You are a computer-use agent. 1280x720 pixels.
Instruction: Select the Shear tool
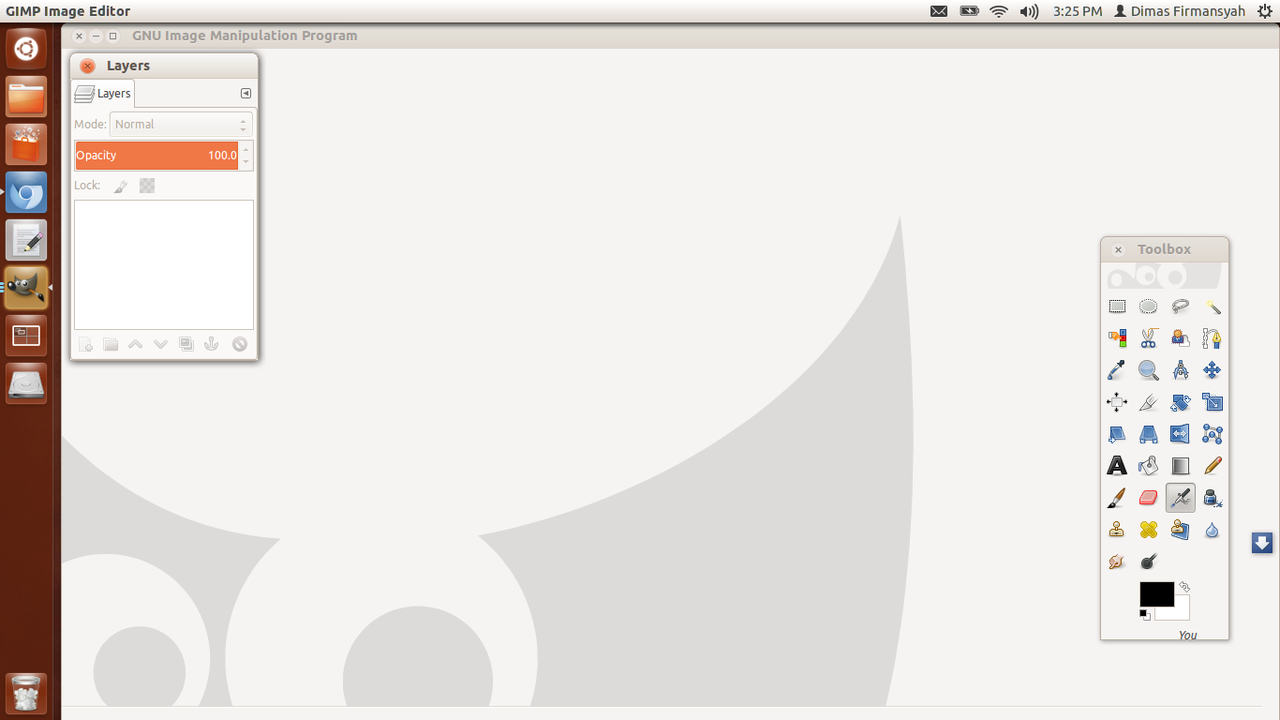point(1117,434)
